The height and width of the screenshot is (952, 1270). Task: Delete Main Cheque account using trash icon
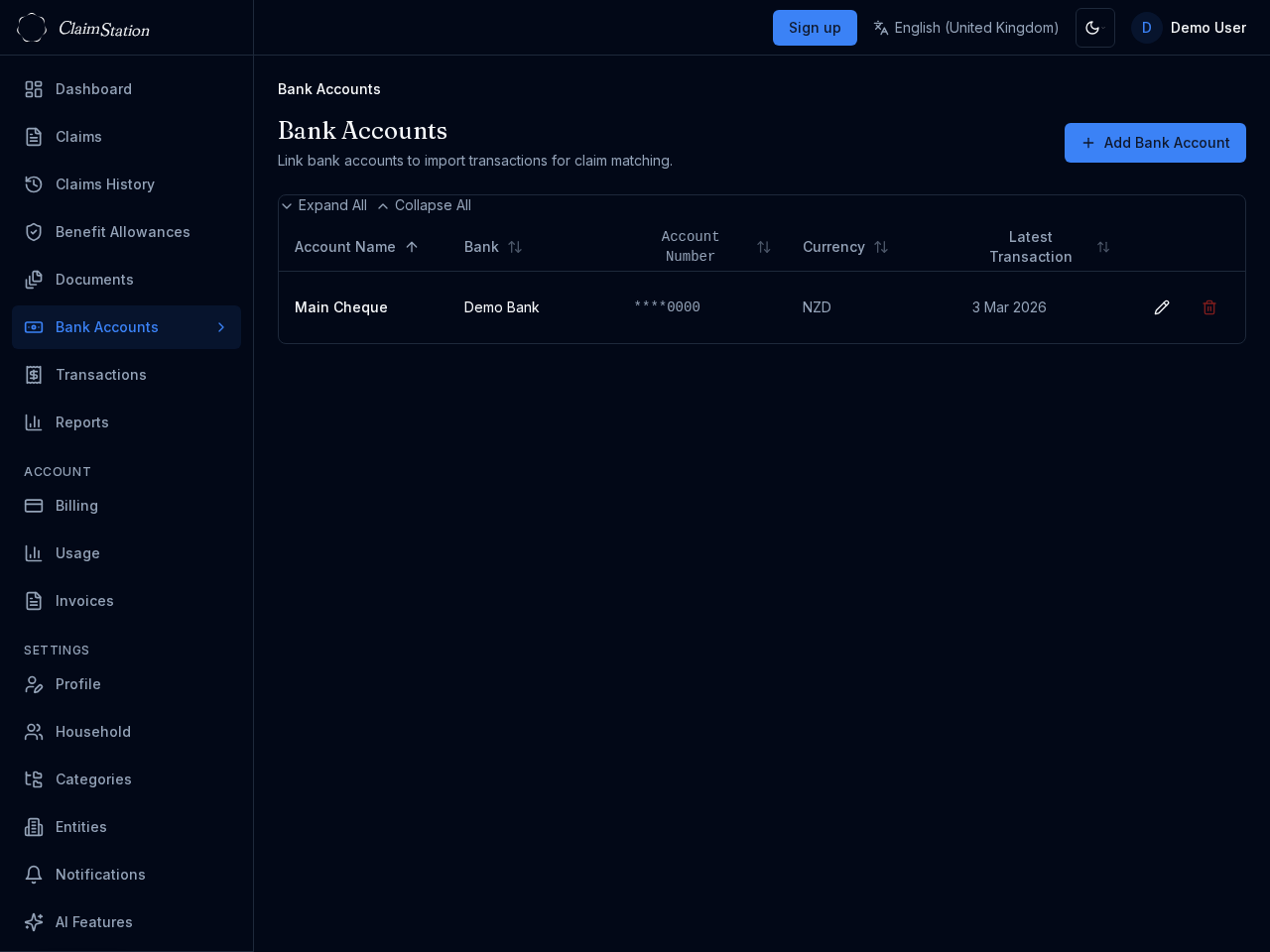1209,307
